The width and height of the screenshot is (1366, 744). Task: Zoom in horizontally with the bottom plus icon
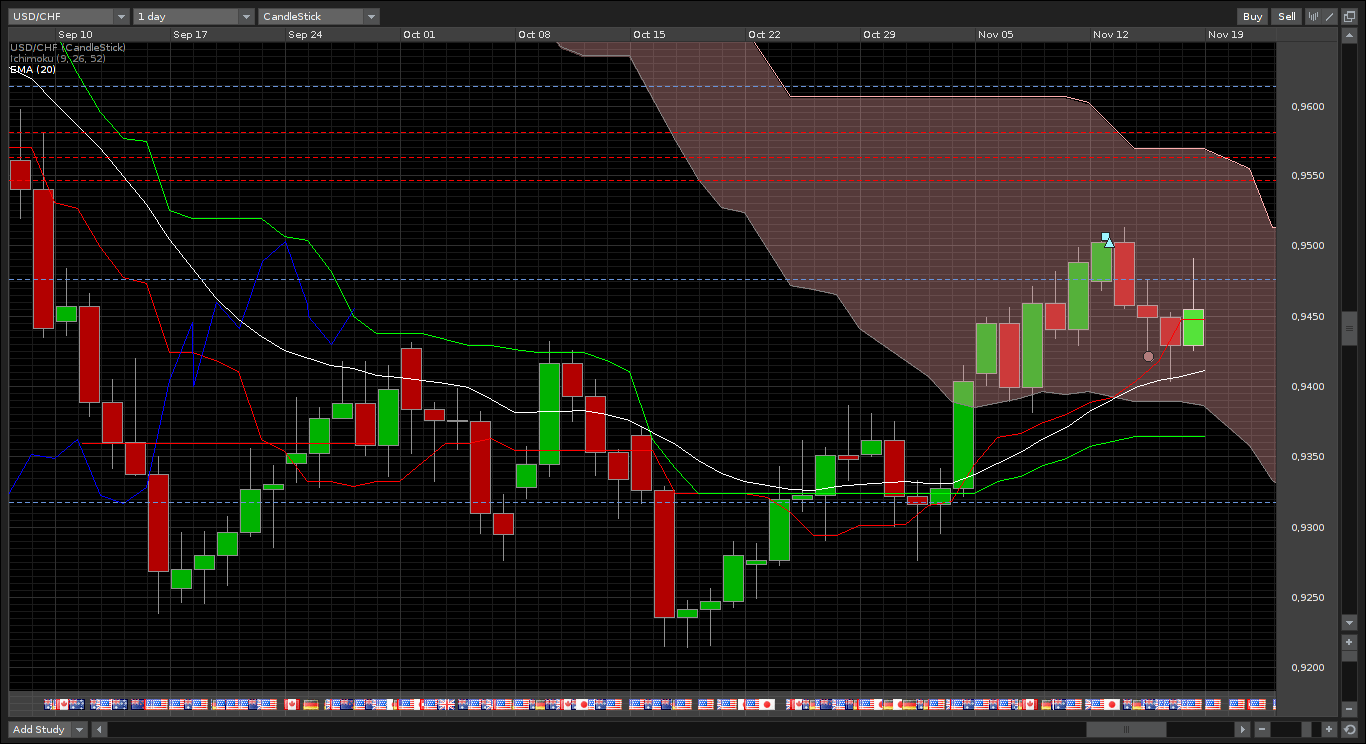tap(1329, 729)
